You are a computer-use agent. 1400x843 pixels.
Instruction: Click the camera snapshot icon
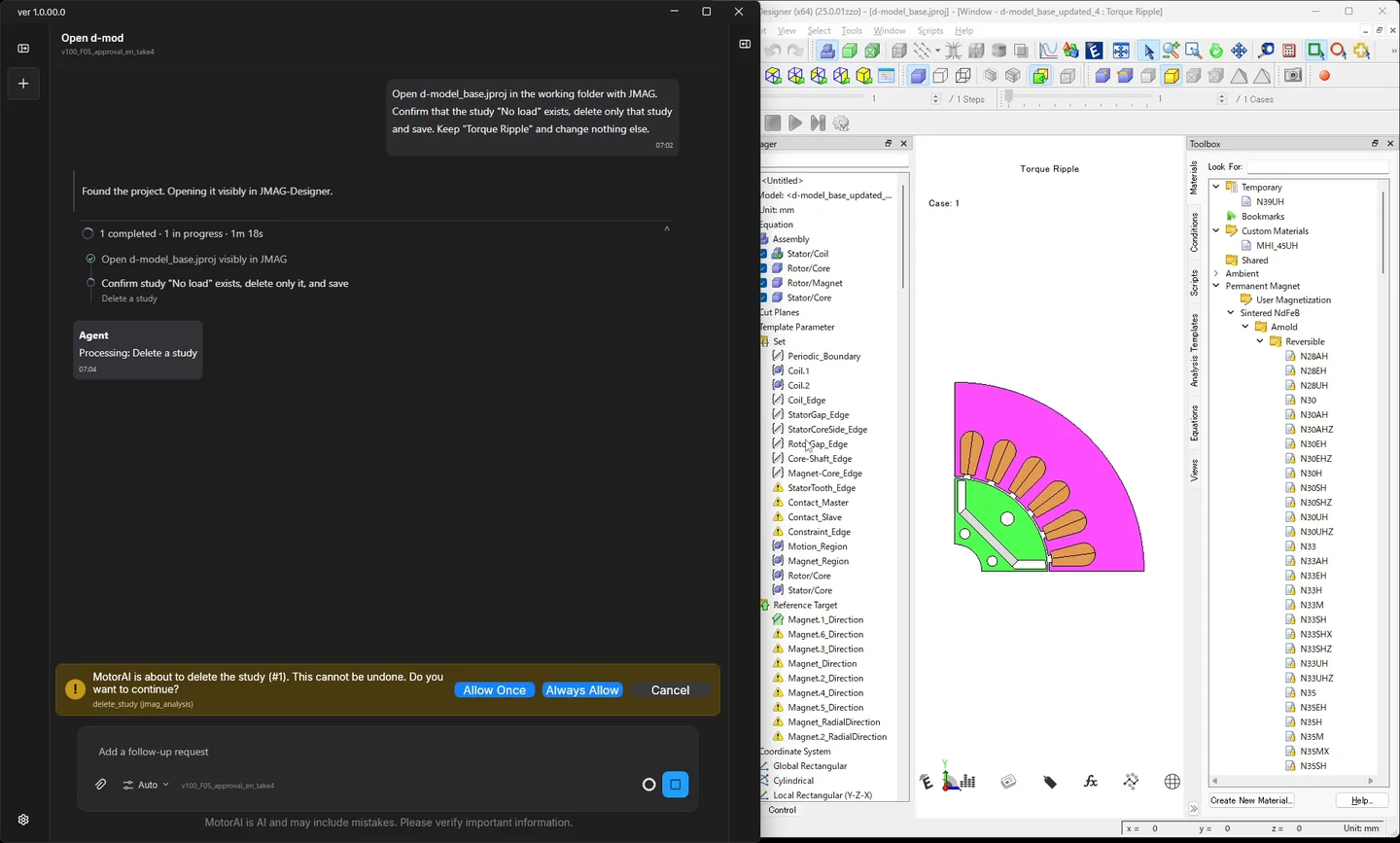[1293, 76]
